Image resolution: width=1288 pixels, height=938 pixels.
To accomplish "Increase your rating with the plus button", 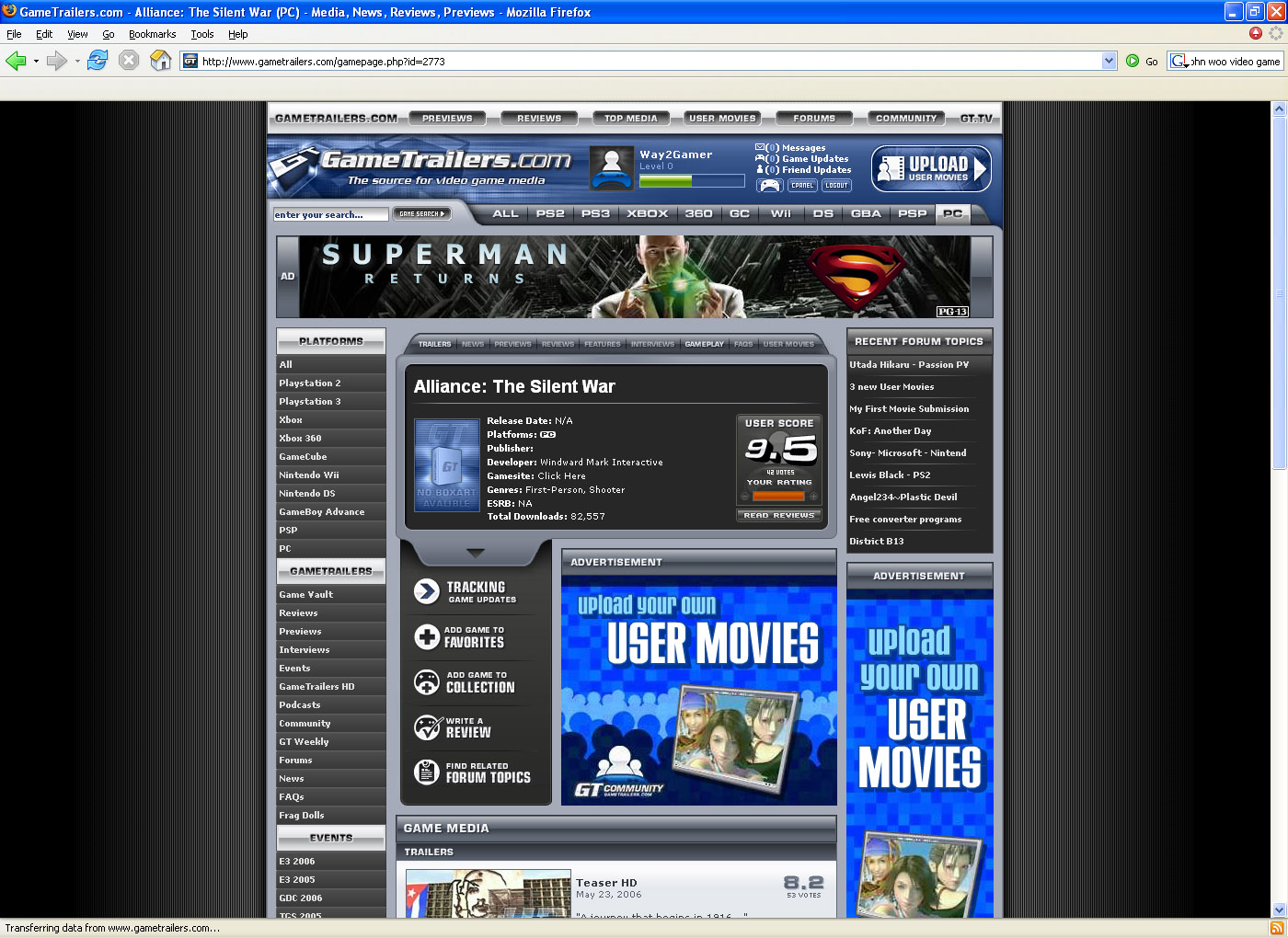I will tap(813, 497).
